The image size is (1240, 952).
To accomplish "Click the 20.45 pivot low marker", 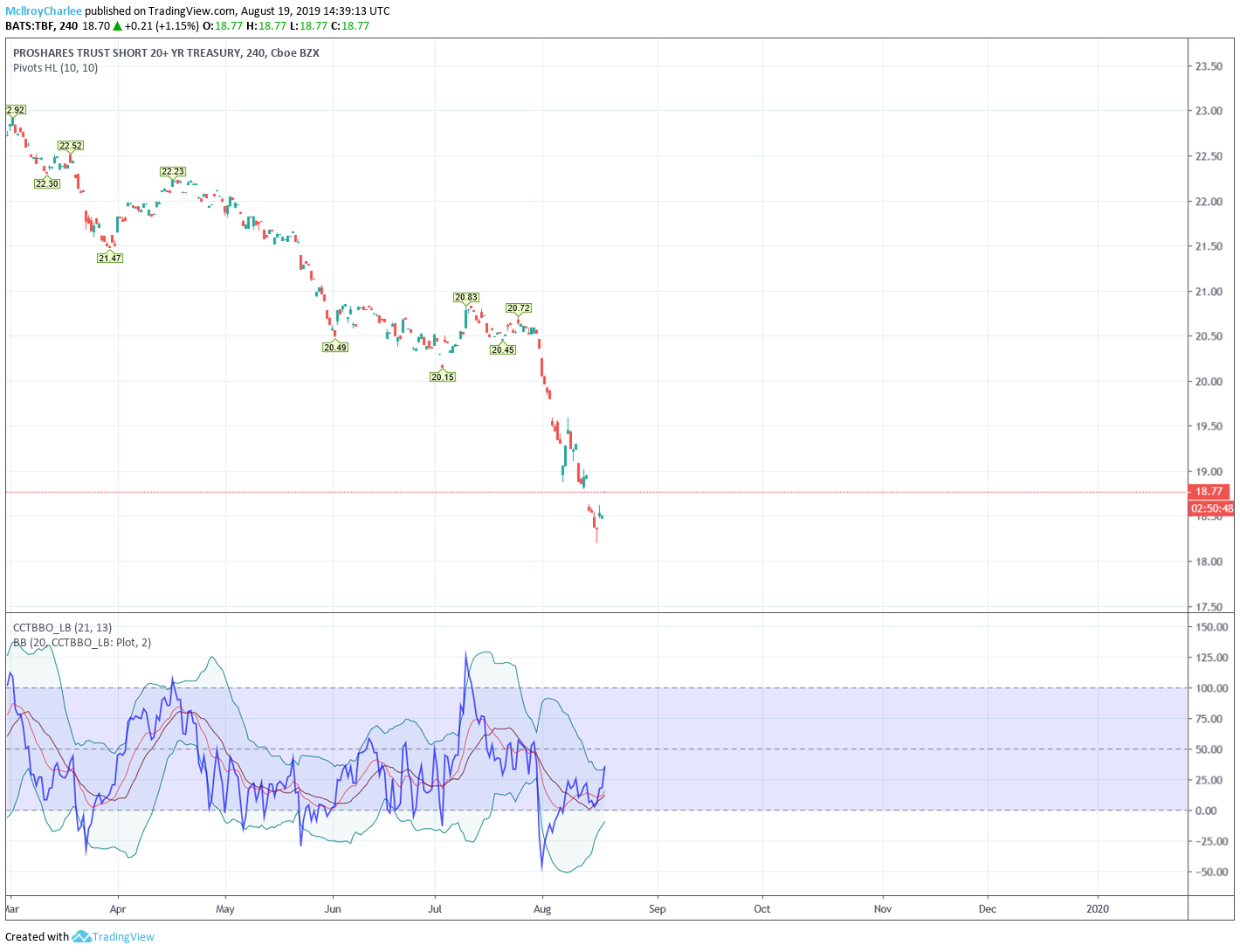I will 503,349.
